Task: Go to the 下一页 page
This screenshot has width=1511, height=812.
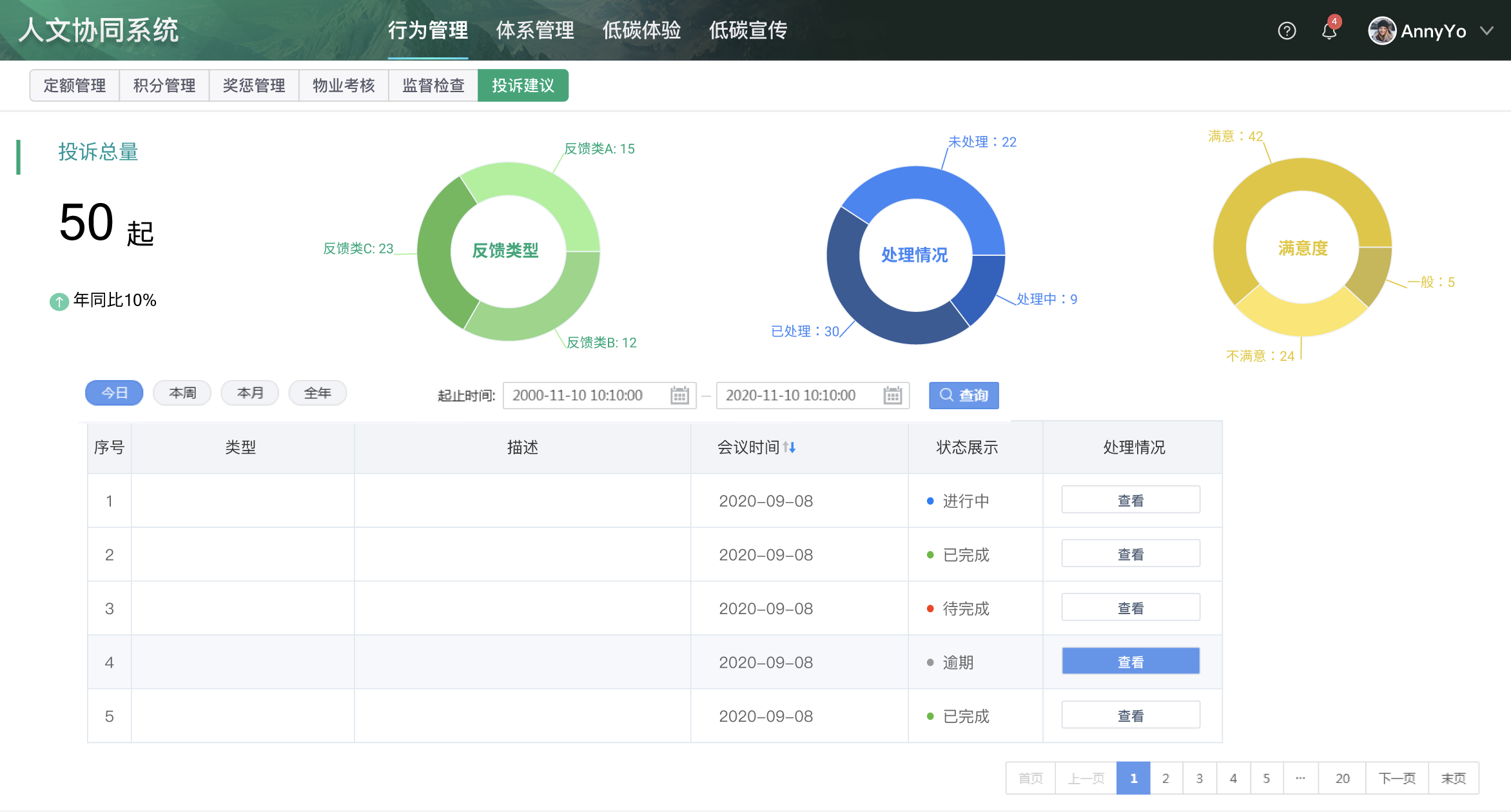Action: [1396, 778]
